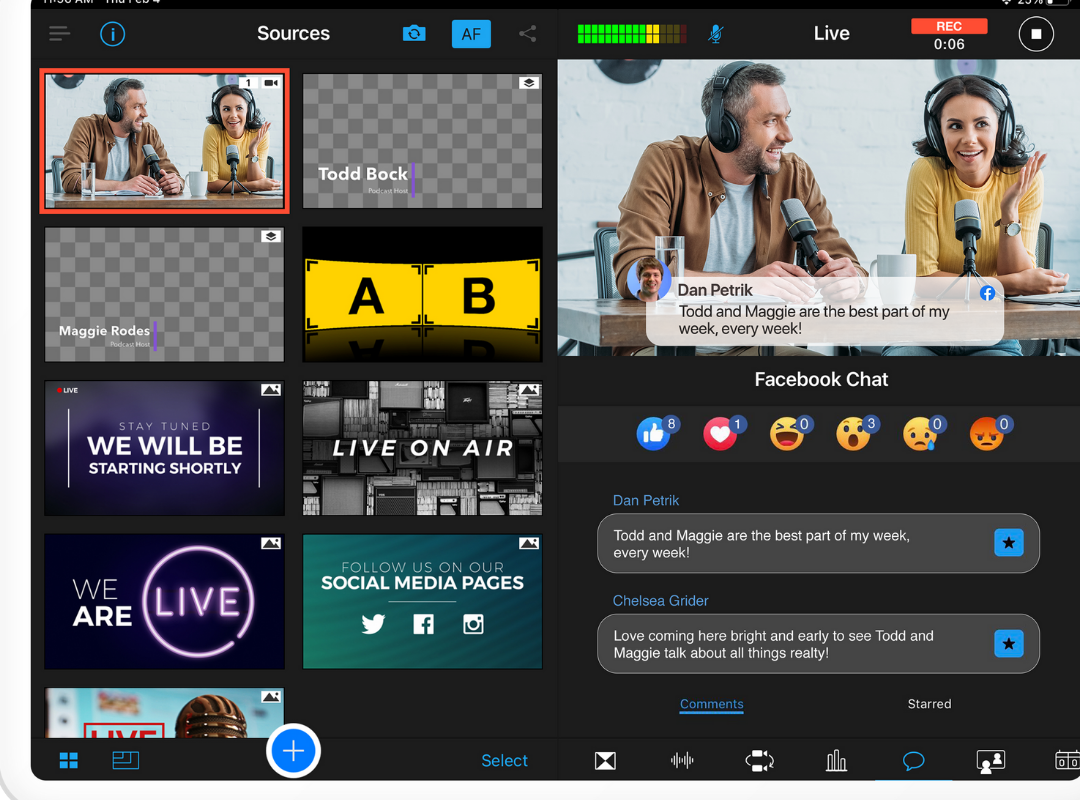Star Dan Petrik's comment
1080x800 pixels.
[1008, 543]
